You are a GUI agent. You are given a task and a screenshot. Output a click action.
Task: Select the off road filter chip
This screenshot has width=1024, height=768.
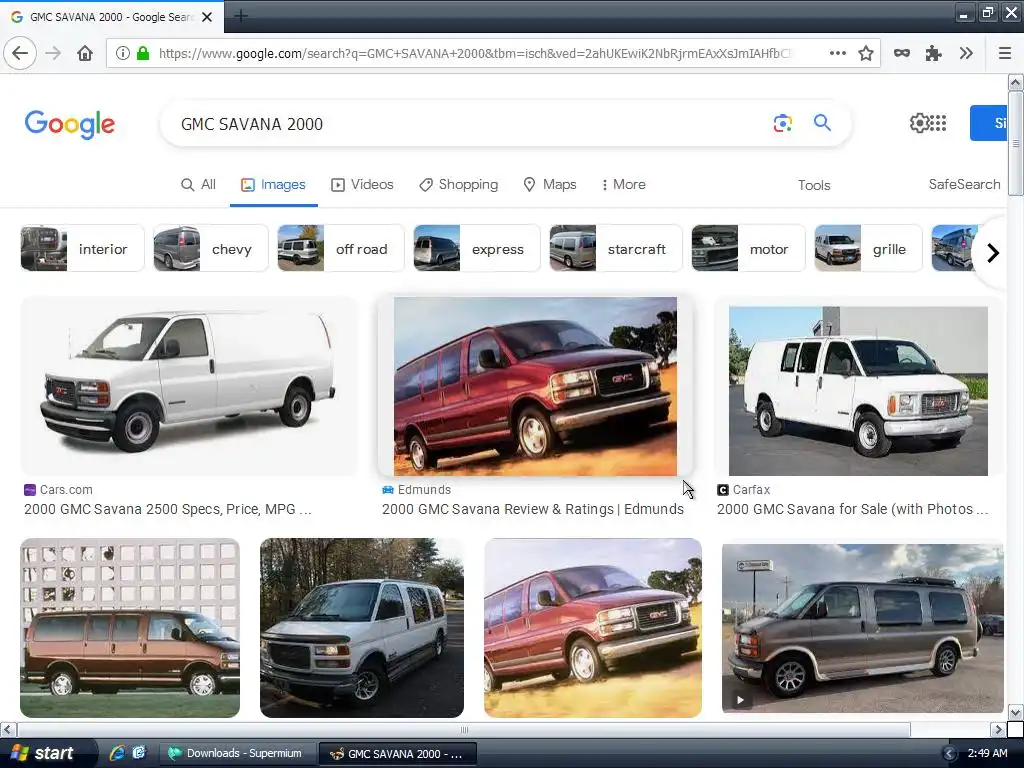tap(341, 248)
